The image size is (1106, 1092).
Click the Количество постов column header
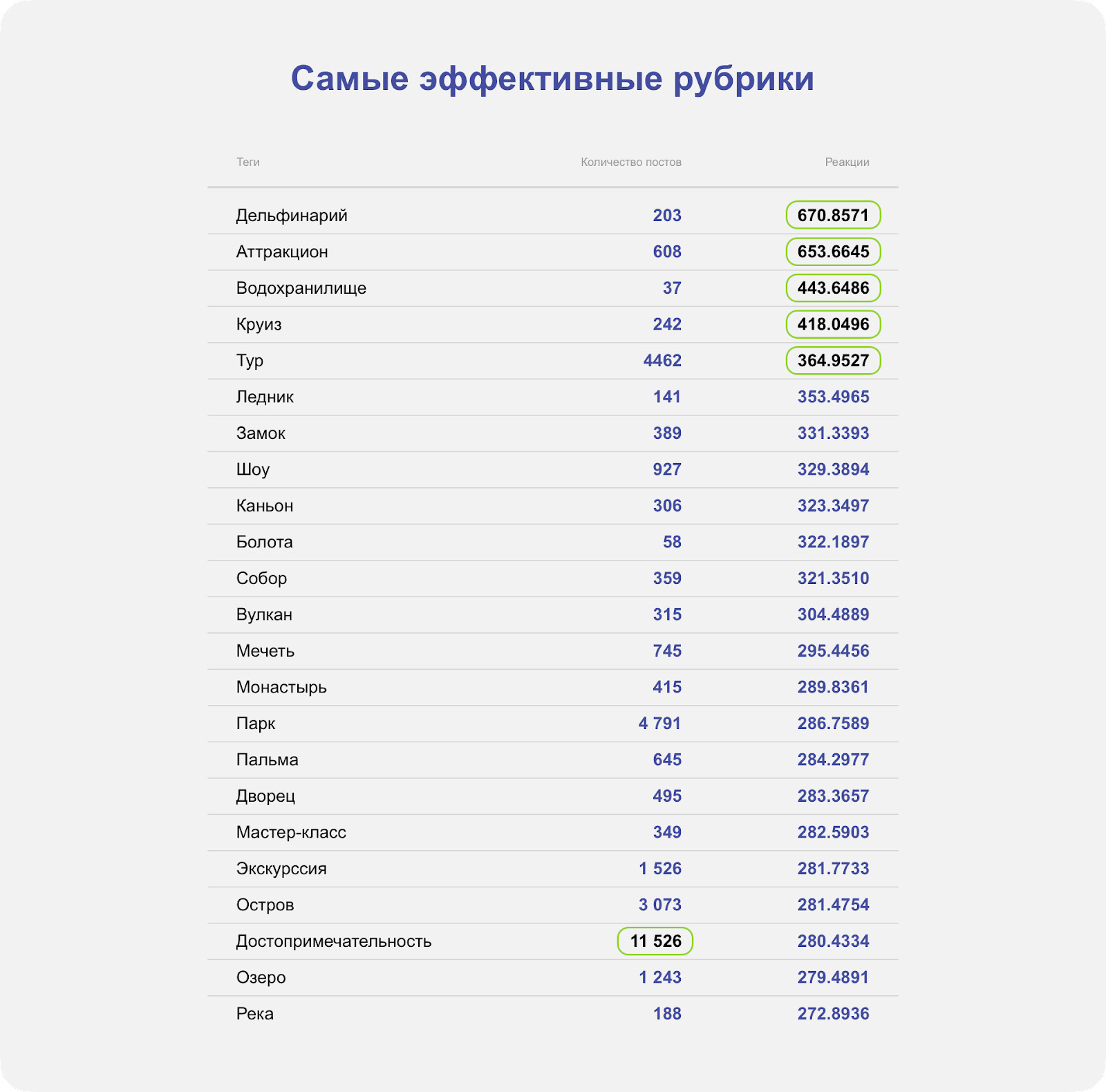point(631,162)
